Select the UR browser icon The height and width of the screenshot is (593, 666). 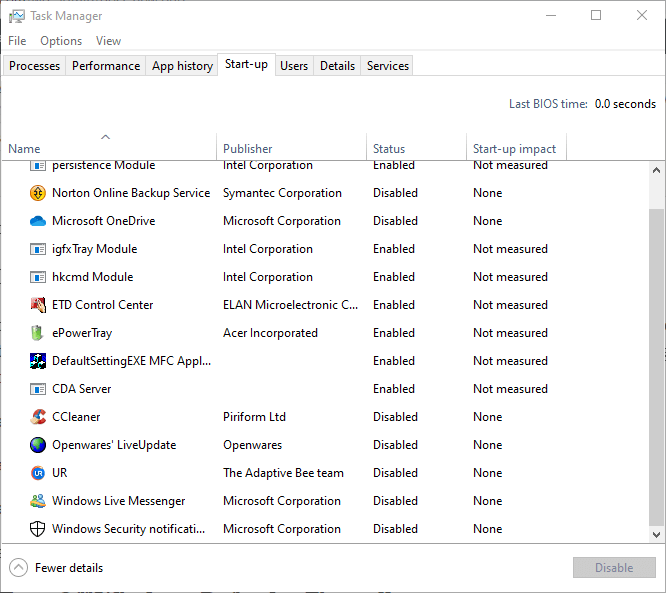[38, 473]
